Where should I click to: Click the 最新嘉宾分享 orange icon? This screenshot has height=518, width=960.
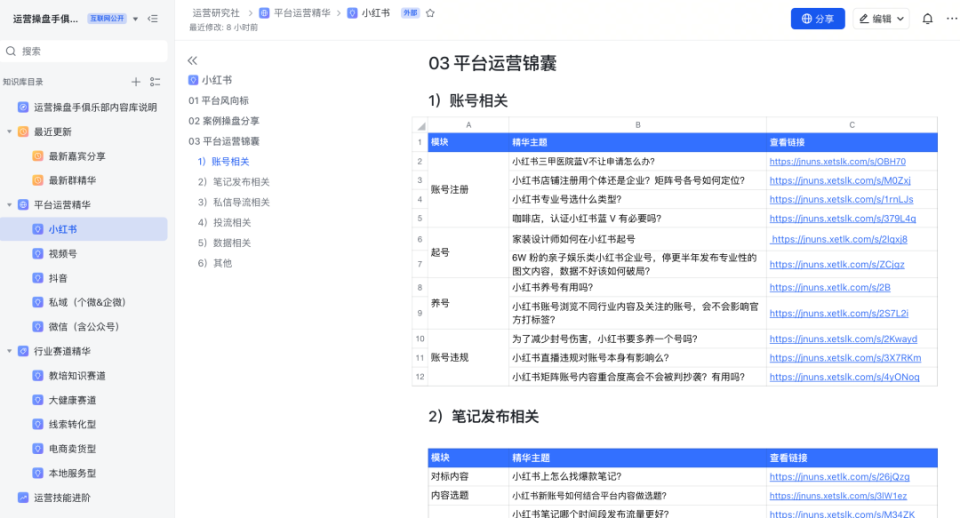38,156
